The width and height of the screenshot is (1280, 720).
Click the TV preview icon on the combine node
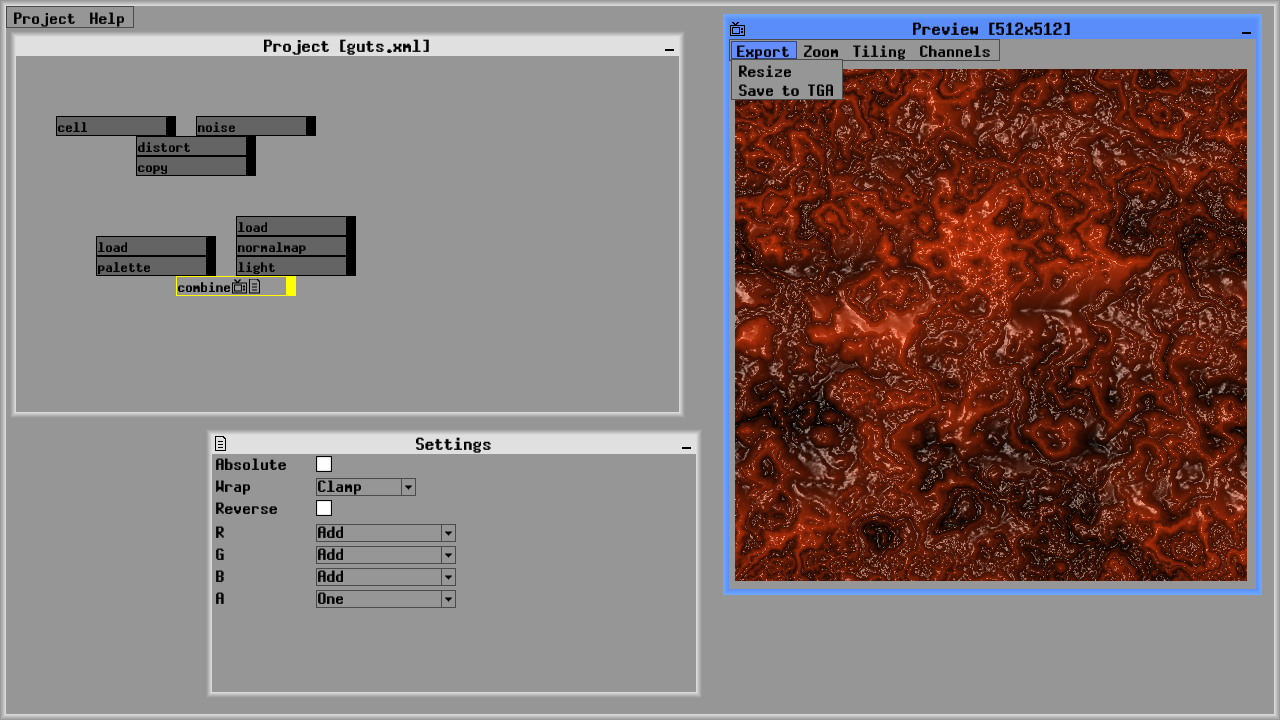tap(240, 287)
